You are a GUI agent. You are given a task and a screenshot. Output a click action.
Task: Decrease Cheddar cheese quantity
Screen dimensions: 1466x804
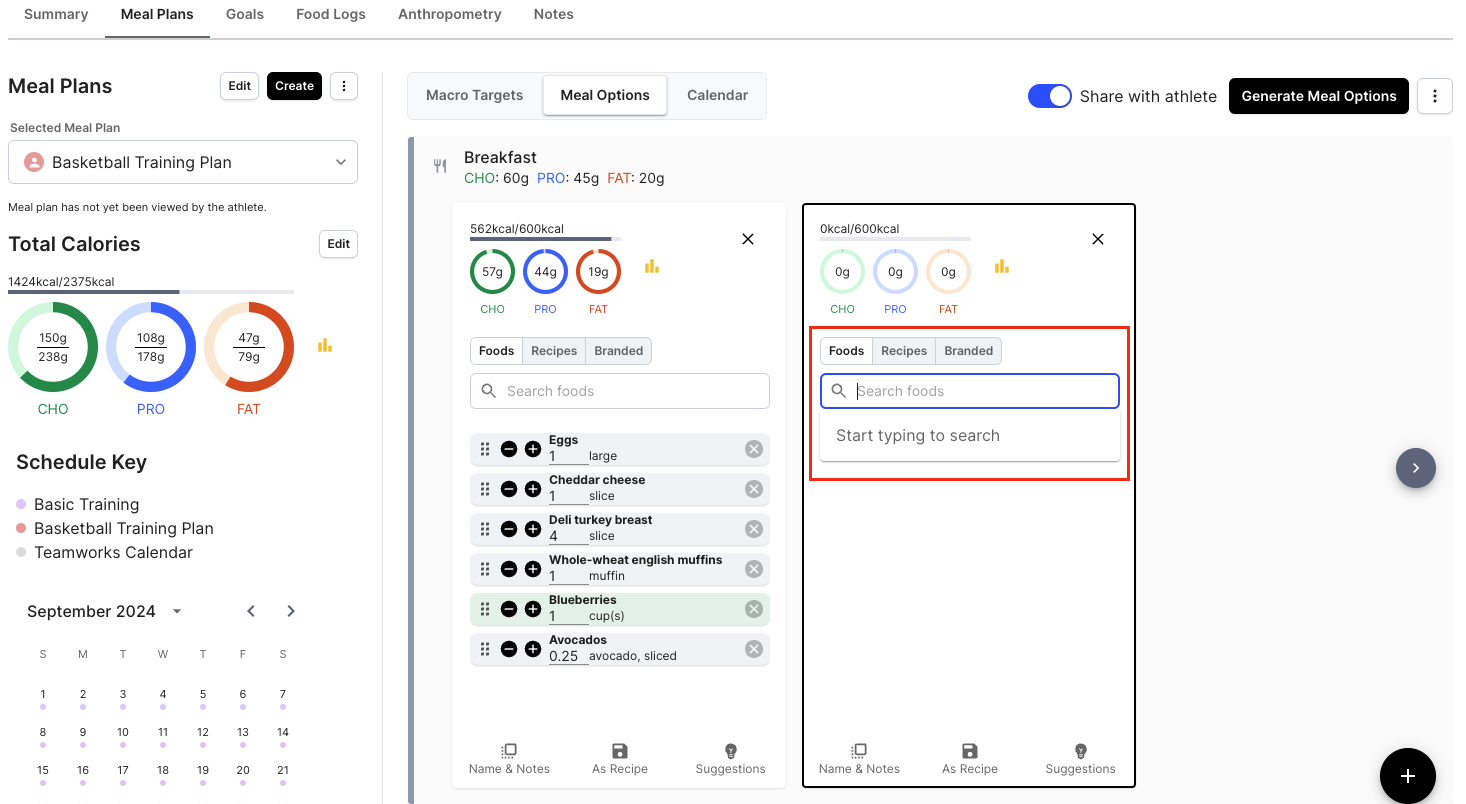pos(509,489)
